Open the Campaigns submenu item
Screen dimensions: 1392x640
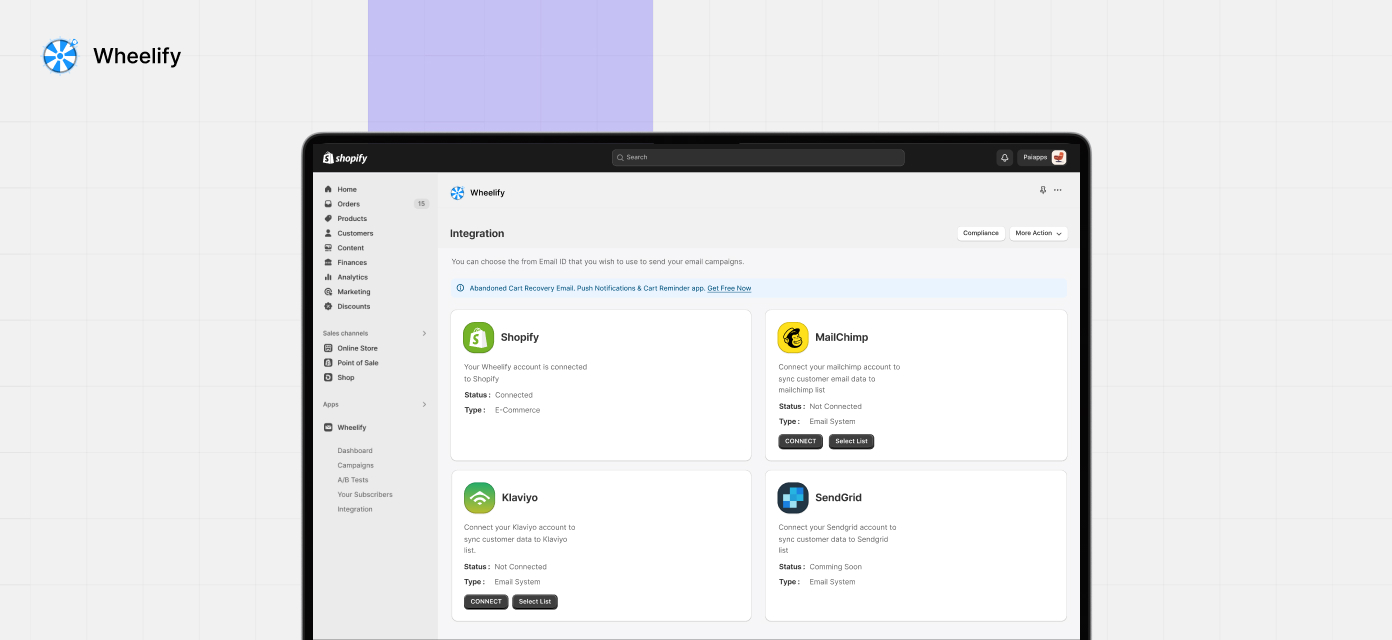(356, 465)
